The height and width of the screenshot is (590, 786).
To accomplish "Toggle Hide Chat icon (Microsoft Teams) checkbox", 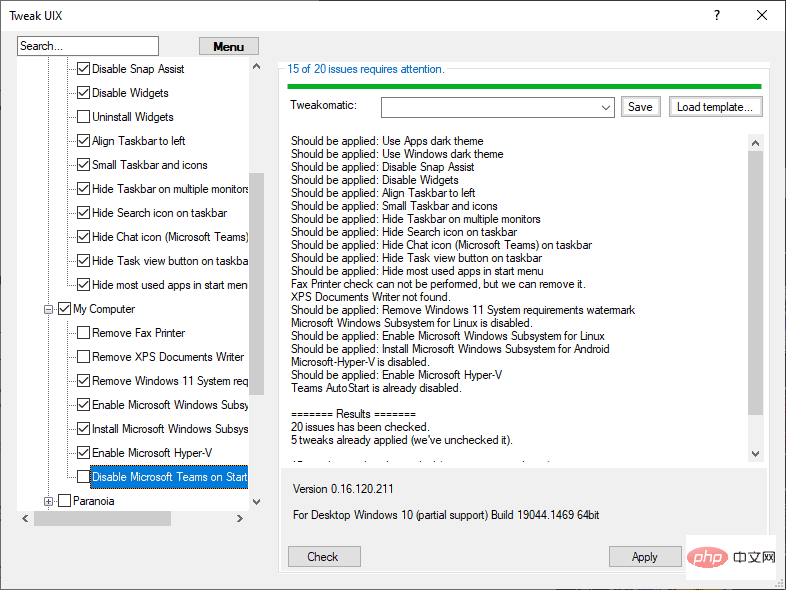I will (84, 237).
